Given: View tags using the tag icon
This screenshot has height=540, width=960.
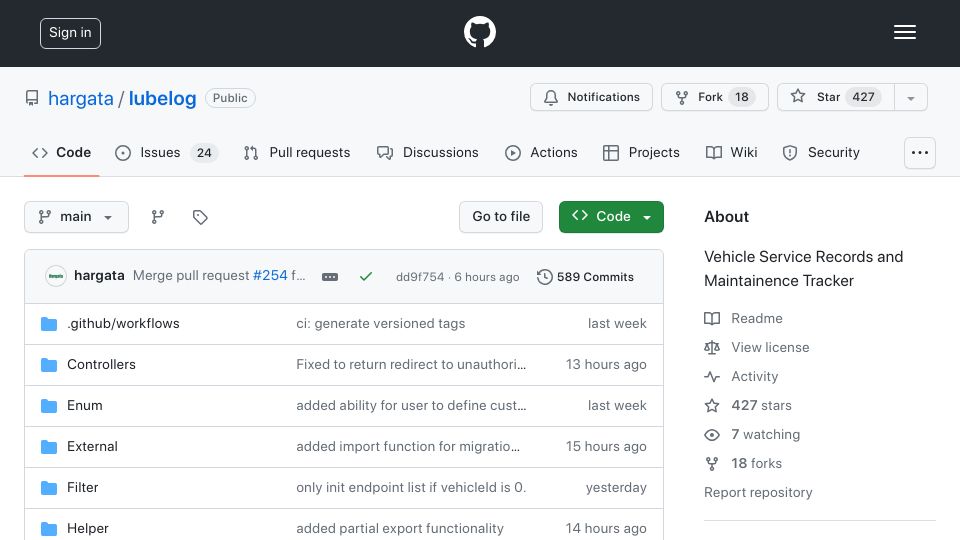Looking at the screenshot, I should pyautogui.click(x=200, y=217).
